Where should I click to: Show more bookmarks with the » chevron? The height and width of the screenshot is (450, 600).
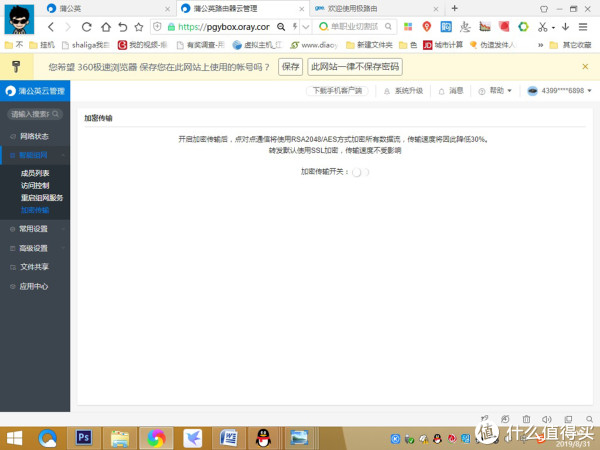coord(540,45)
